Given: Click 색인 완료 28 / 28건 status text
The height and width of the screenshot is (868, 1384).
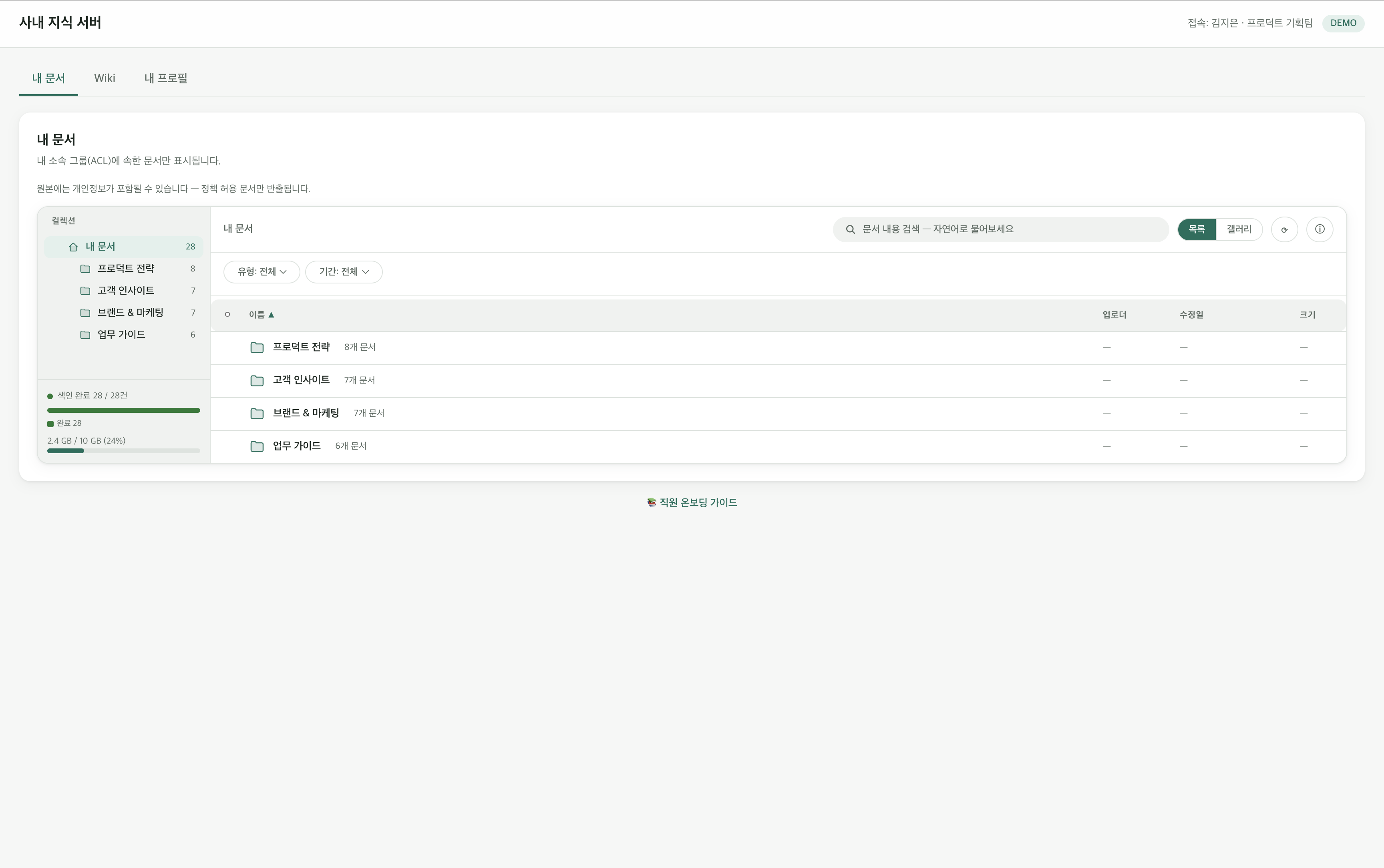Looking at the screenshot, I should [x=93, y=396].
